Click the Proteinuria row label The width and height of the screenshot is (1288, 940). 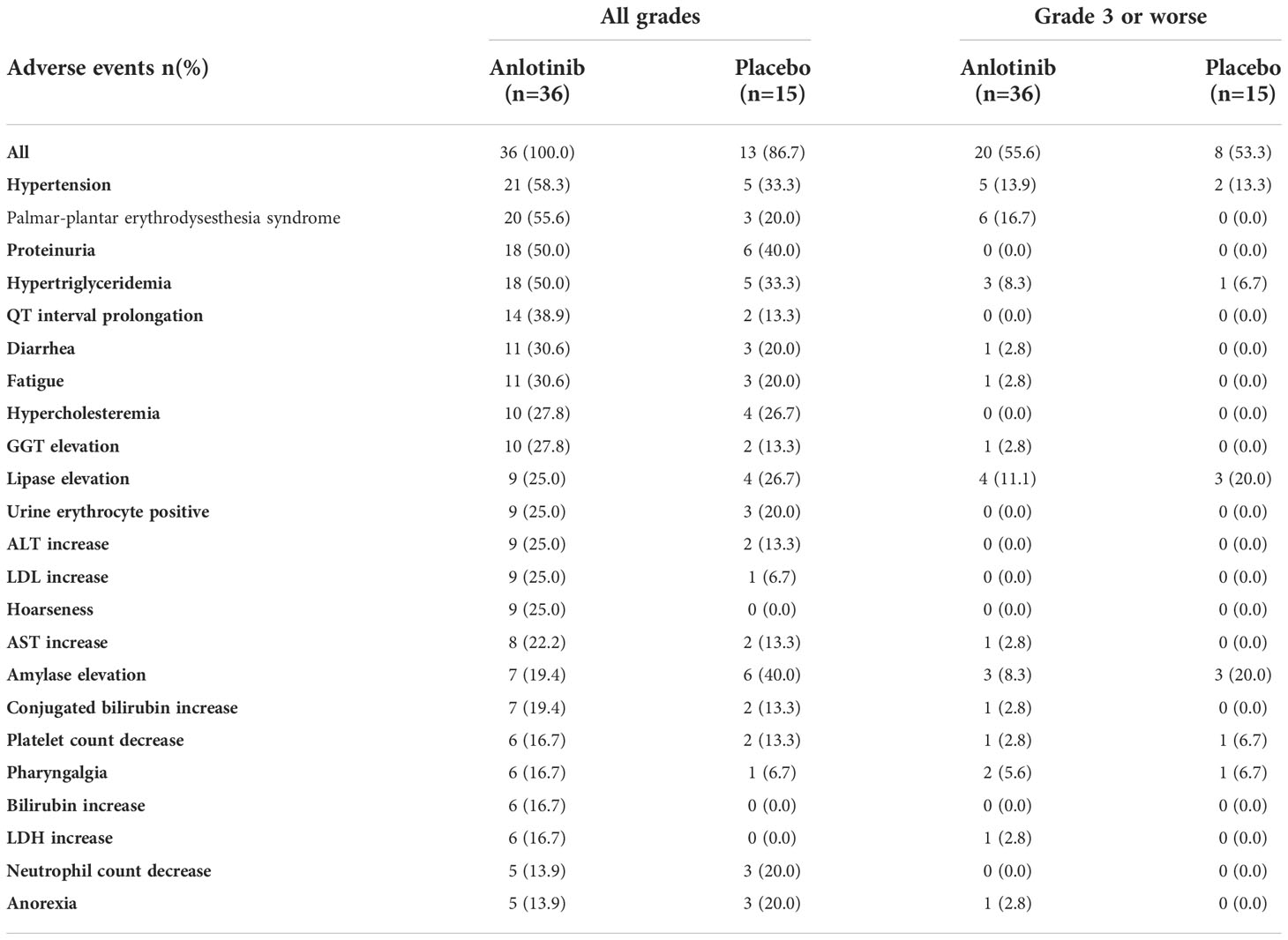click(51, 250)
